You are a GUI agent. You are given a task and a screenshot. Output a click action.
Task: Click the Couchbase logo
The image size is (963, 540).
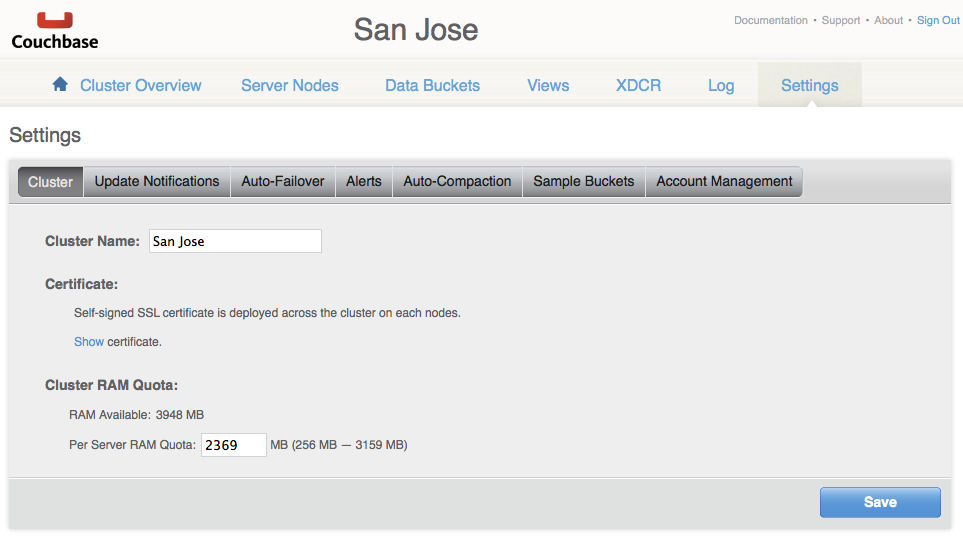(55, 30)
